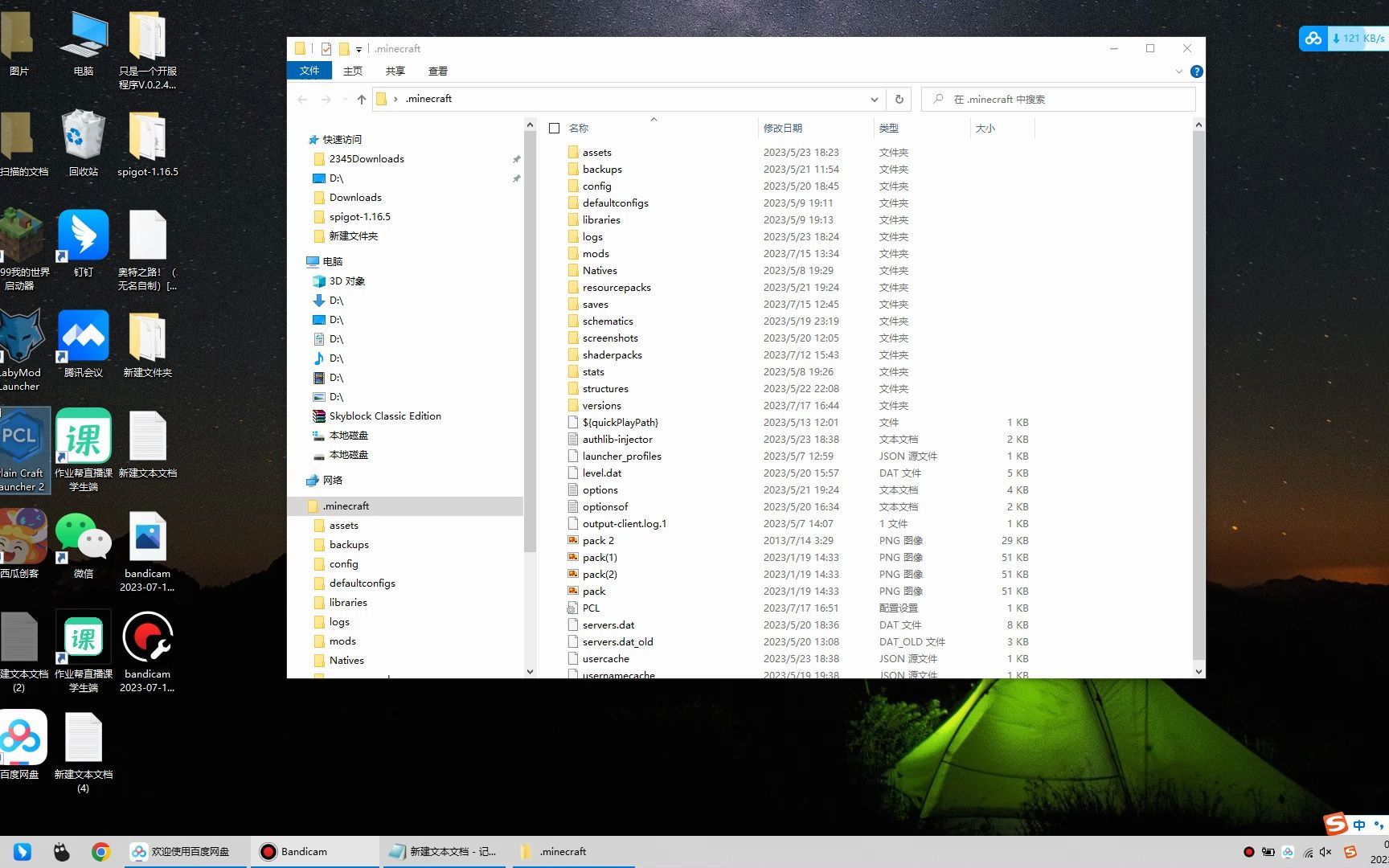Switch to the 共享 ribbon tab

click(x=395, y=71)
